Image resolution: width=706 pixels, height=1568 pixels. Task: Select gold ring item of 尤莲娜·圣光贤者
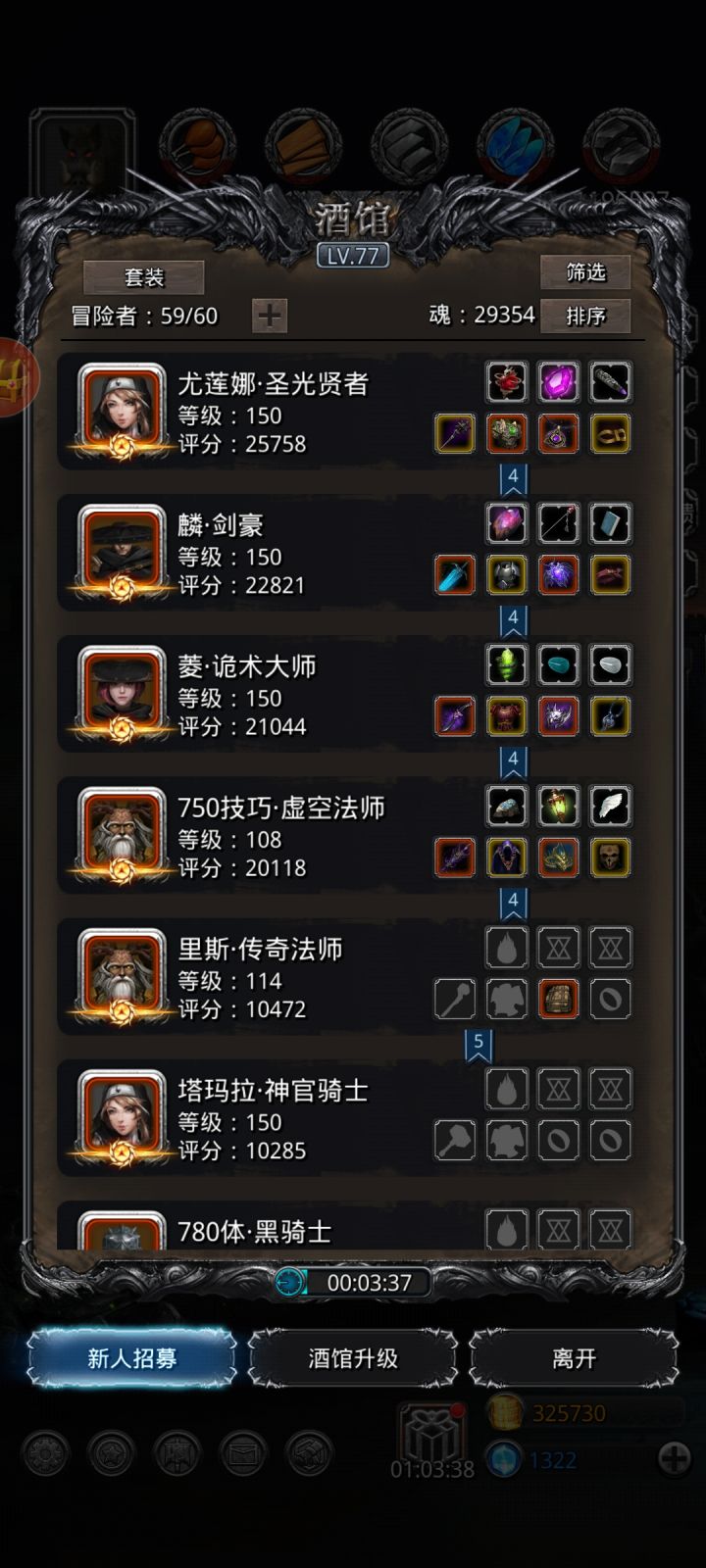(x=610, y=434)
